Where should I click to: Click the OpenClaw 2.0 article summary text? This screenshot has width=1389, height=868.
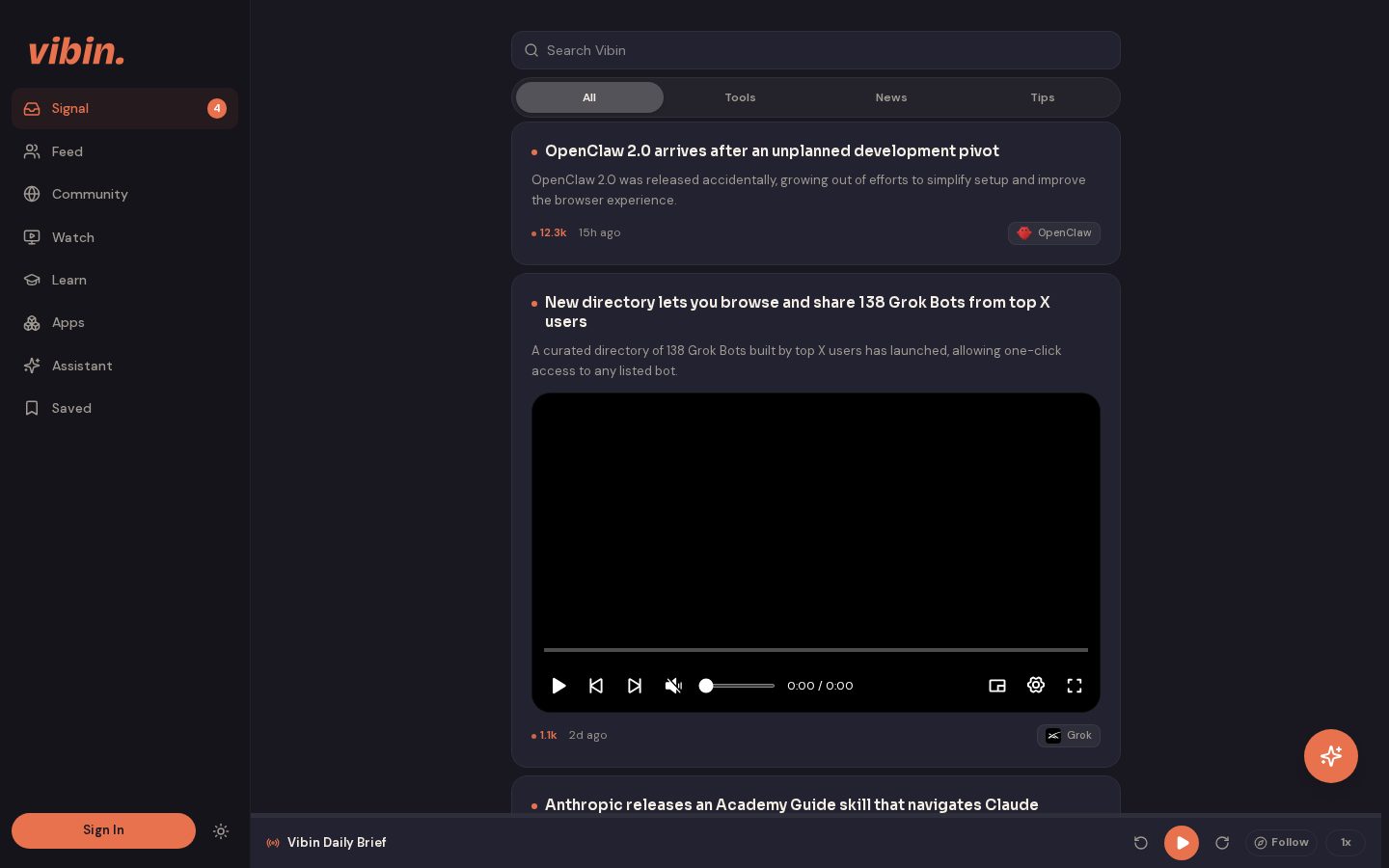coord(808,190)
